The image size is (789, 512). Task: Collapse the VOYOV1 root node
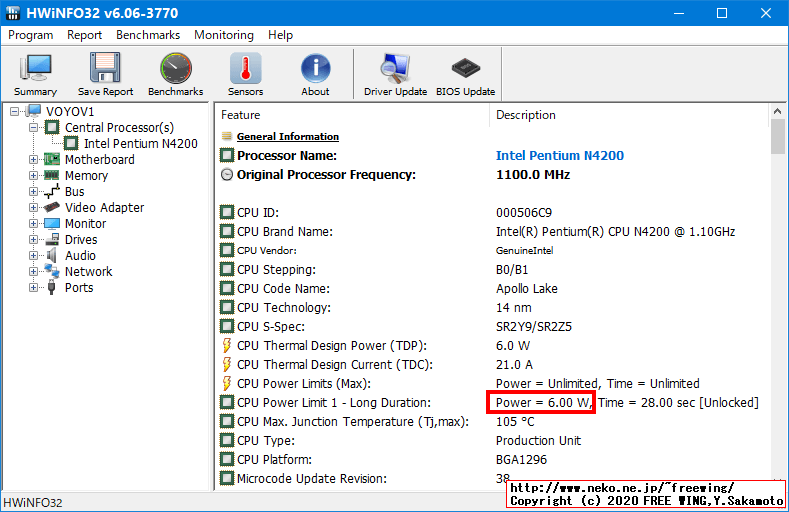click(15, 112)
